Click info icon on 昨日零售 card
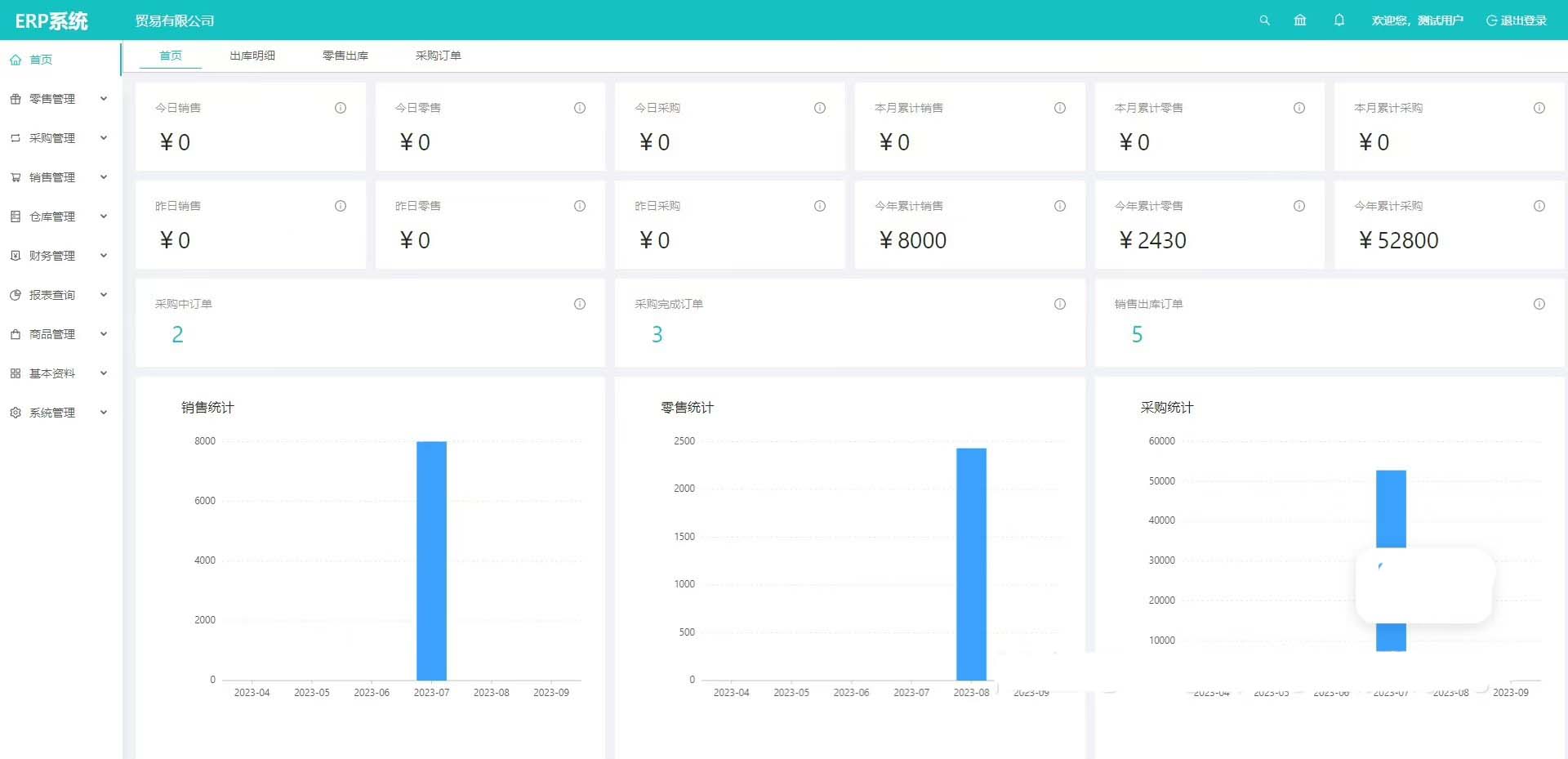Viewport: 1568px width, 759px height. click(x=580, y=206)
